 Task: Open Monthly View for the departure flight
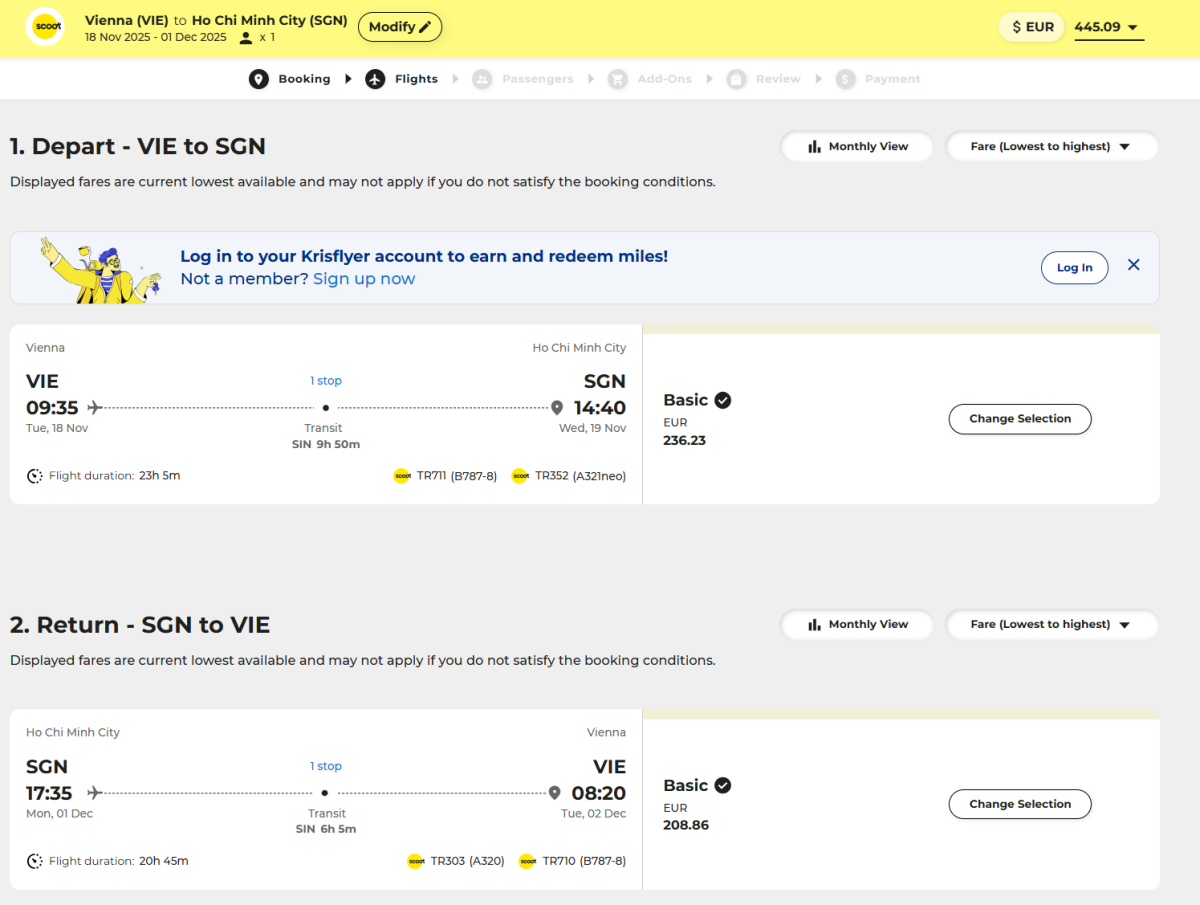click(x=857, y=146)
